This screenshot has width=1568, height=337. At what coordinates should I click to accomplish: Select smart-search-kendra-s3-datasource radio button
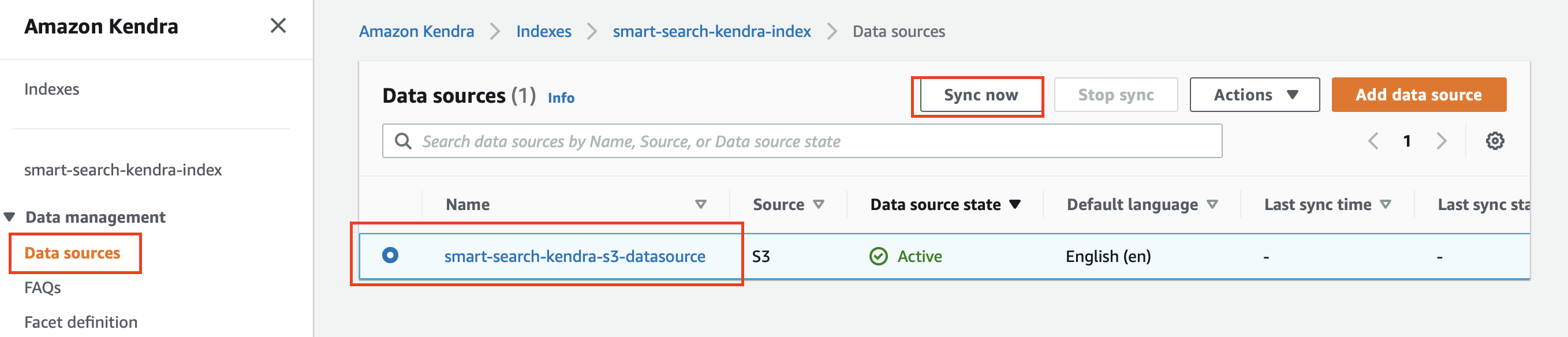[x=390, y=256]
